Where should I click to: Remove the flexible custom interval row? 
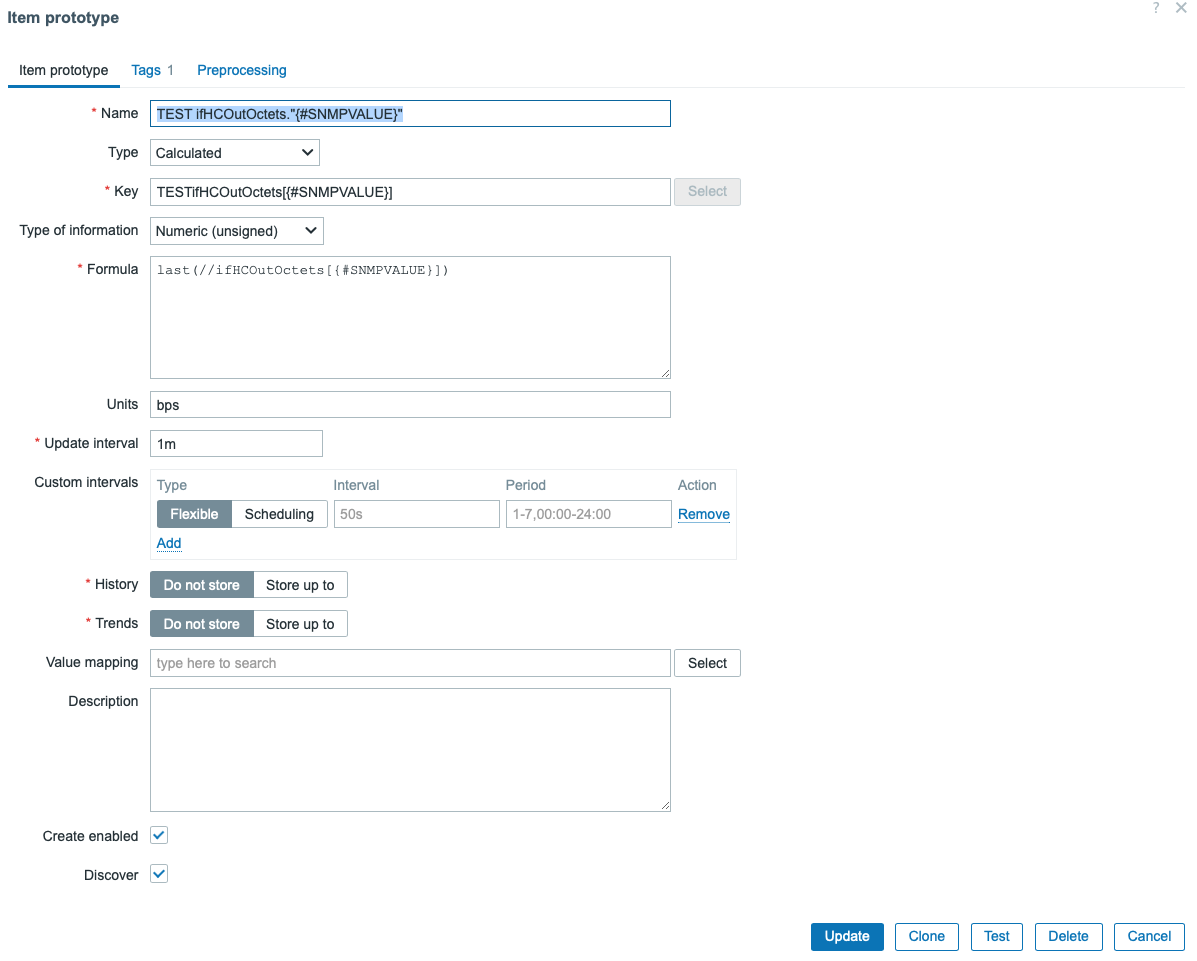click(x=704, y=514)
